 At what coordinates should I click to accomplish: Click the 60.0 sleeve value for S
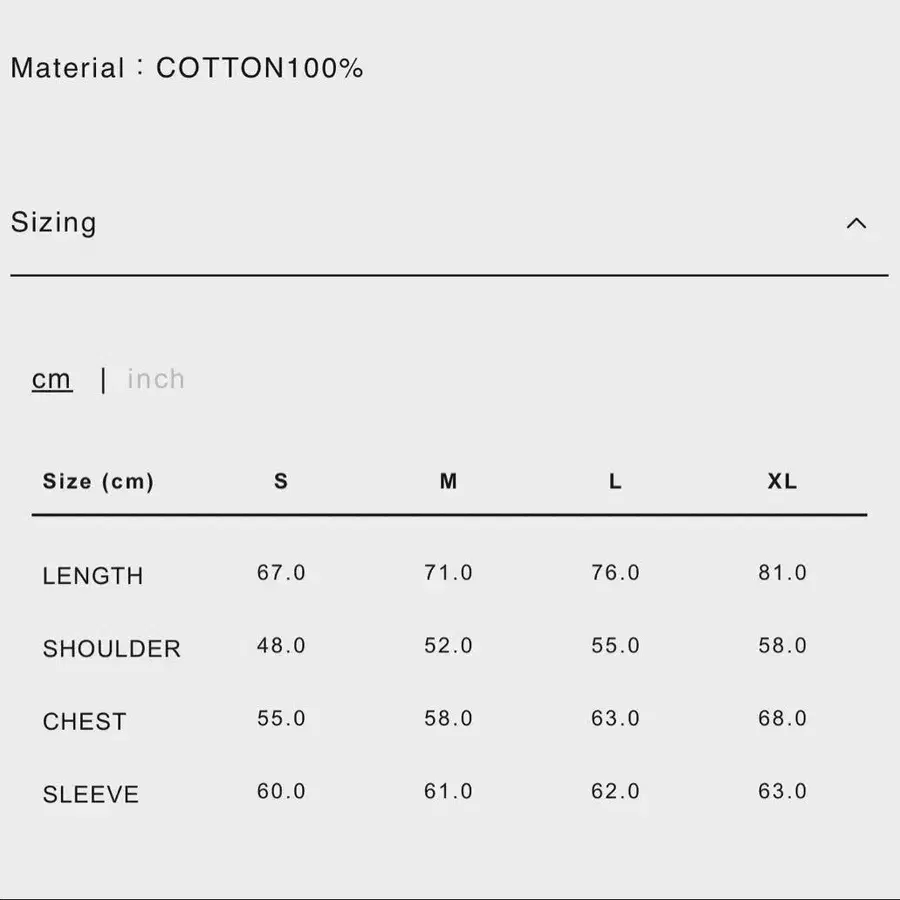[x=281, y=792]
